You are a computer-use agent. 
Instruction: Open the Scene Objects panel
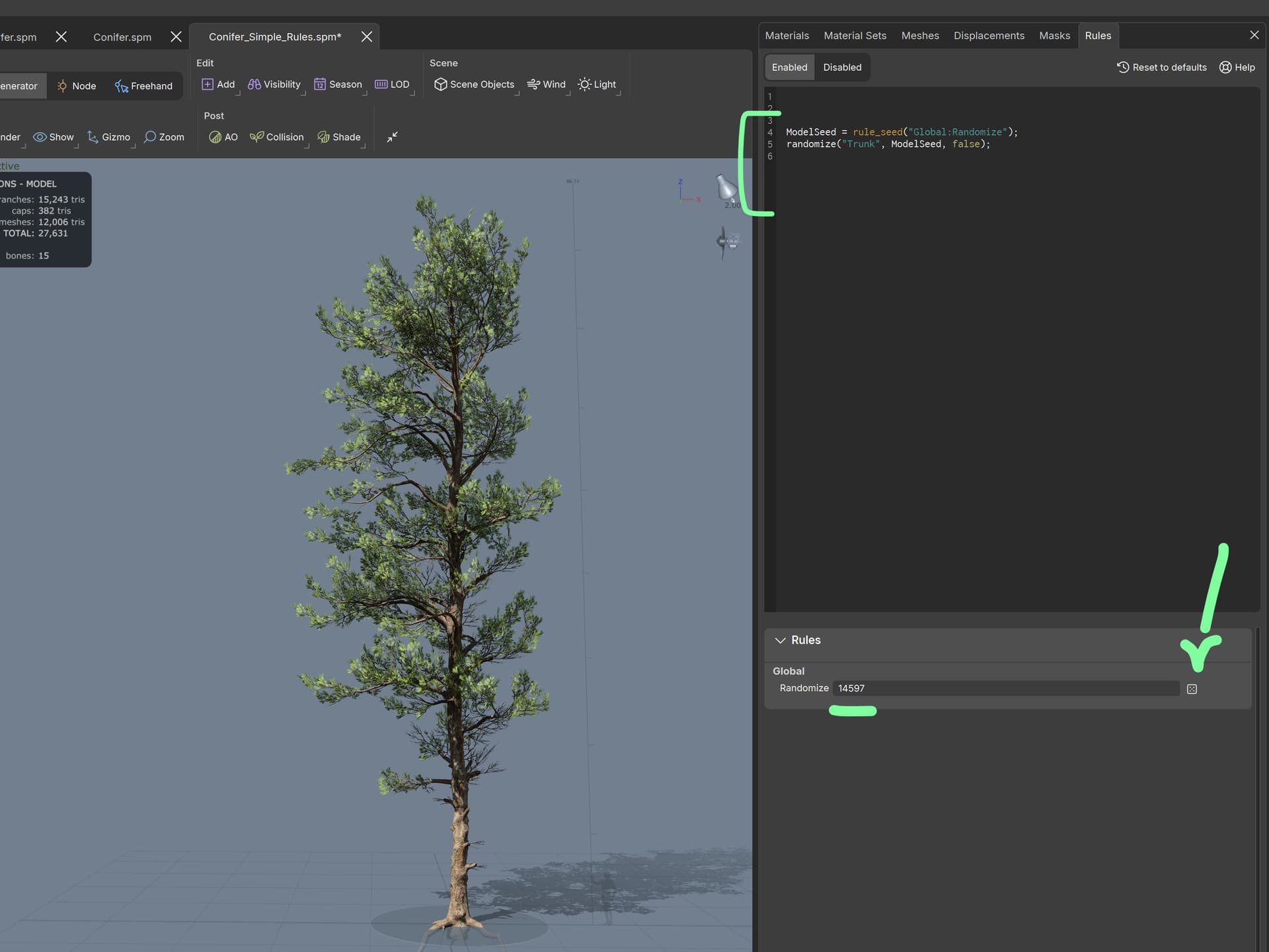click(474, 84)
